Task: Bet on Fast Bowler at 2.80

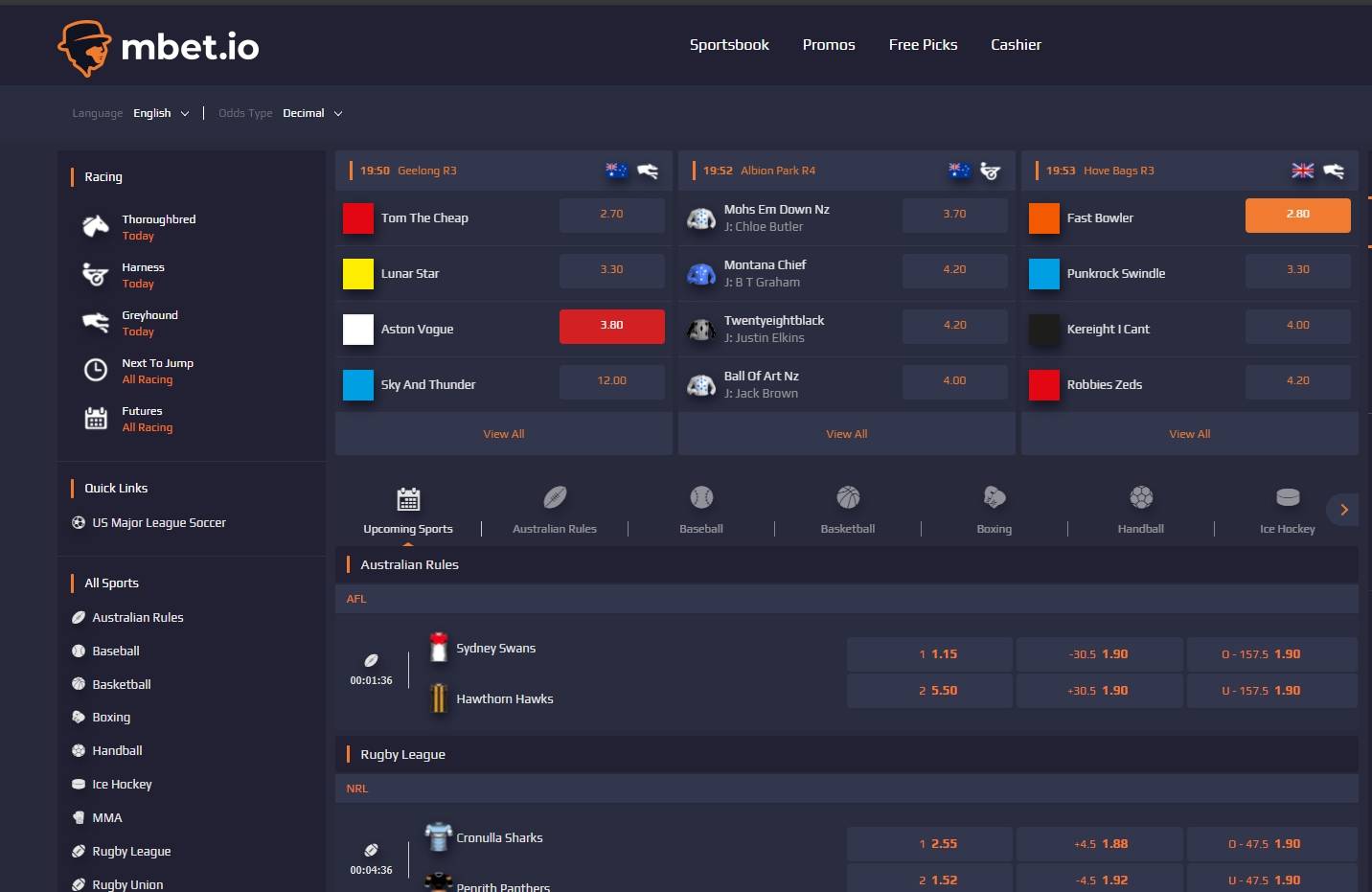Action: point(1298,215)
